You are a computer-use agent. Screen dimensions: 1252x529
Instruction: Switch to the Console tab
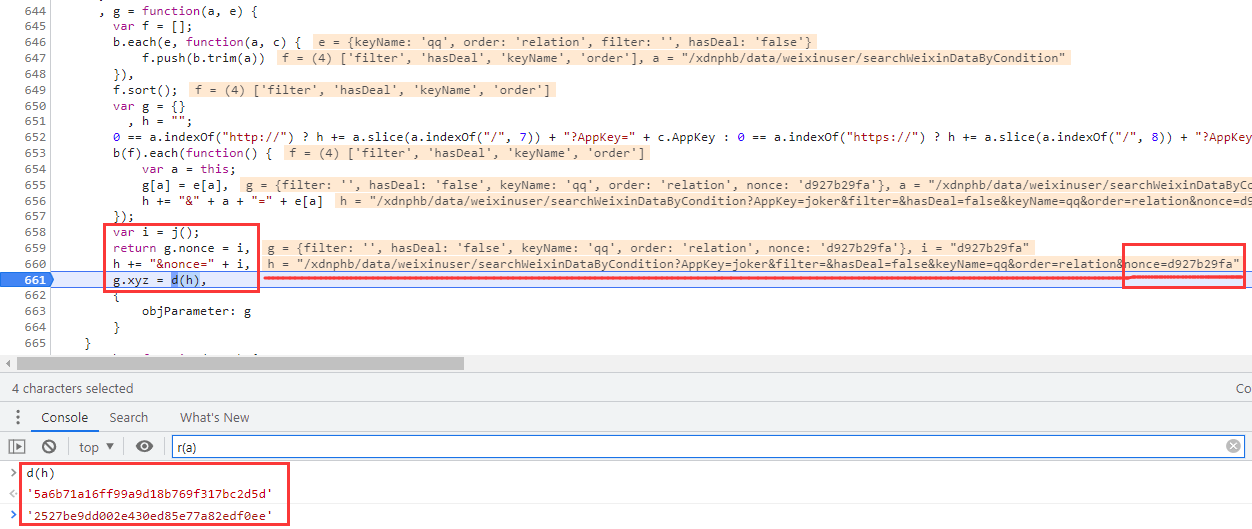pyautogui.click(x=64, y=418)
